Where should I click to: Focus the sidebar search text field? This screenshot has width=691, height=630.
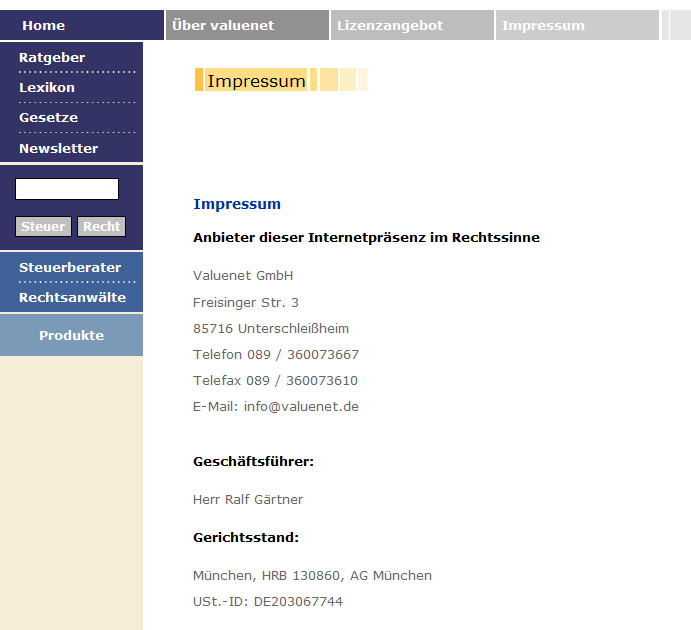tap(67, 189)
